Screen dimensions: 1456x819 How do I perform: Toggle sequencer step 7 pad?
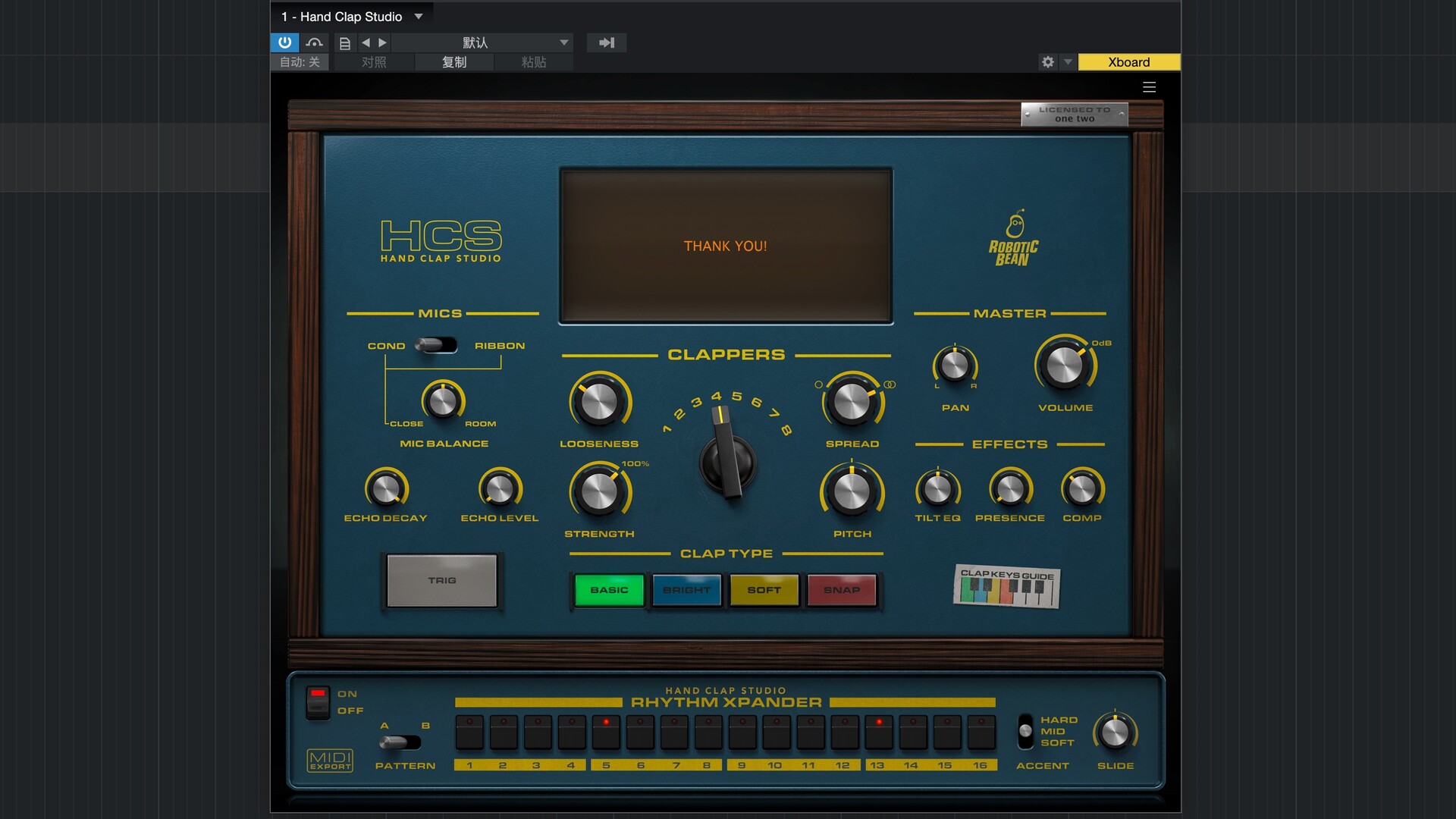tap(674, 733)
